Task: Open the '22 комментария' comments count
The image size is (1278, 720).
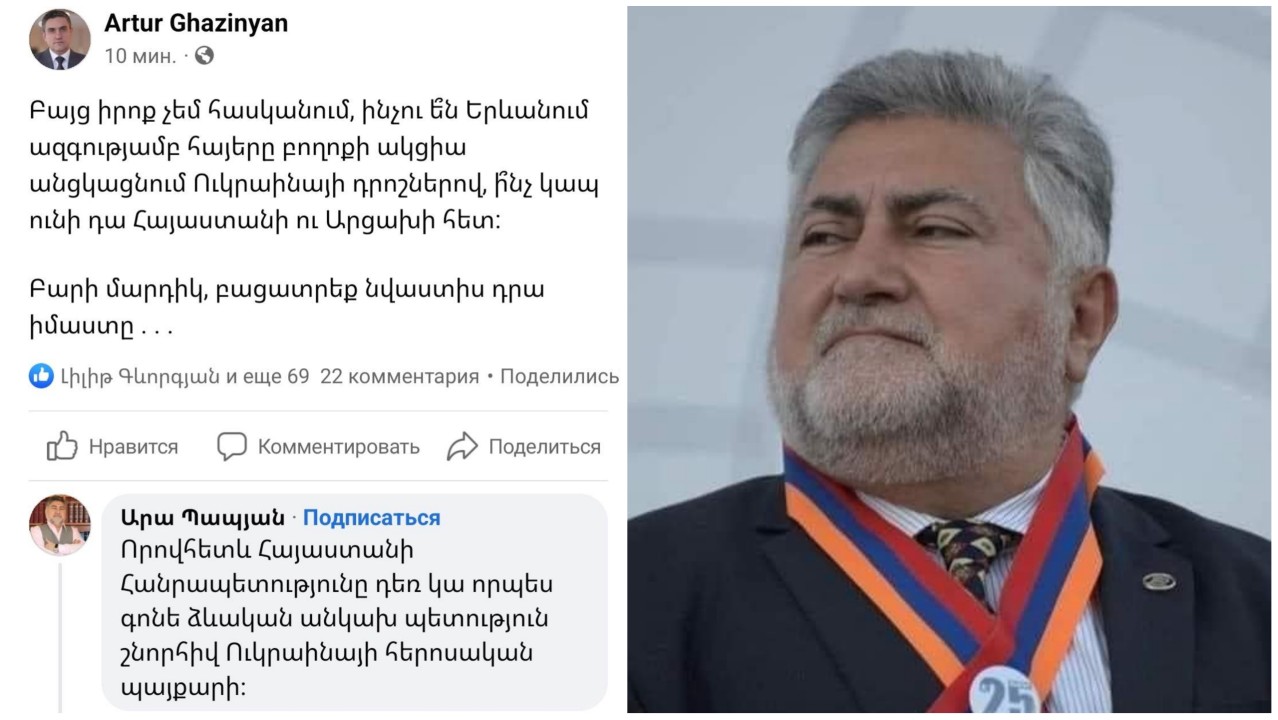Action: click(399, 377)
